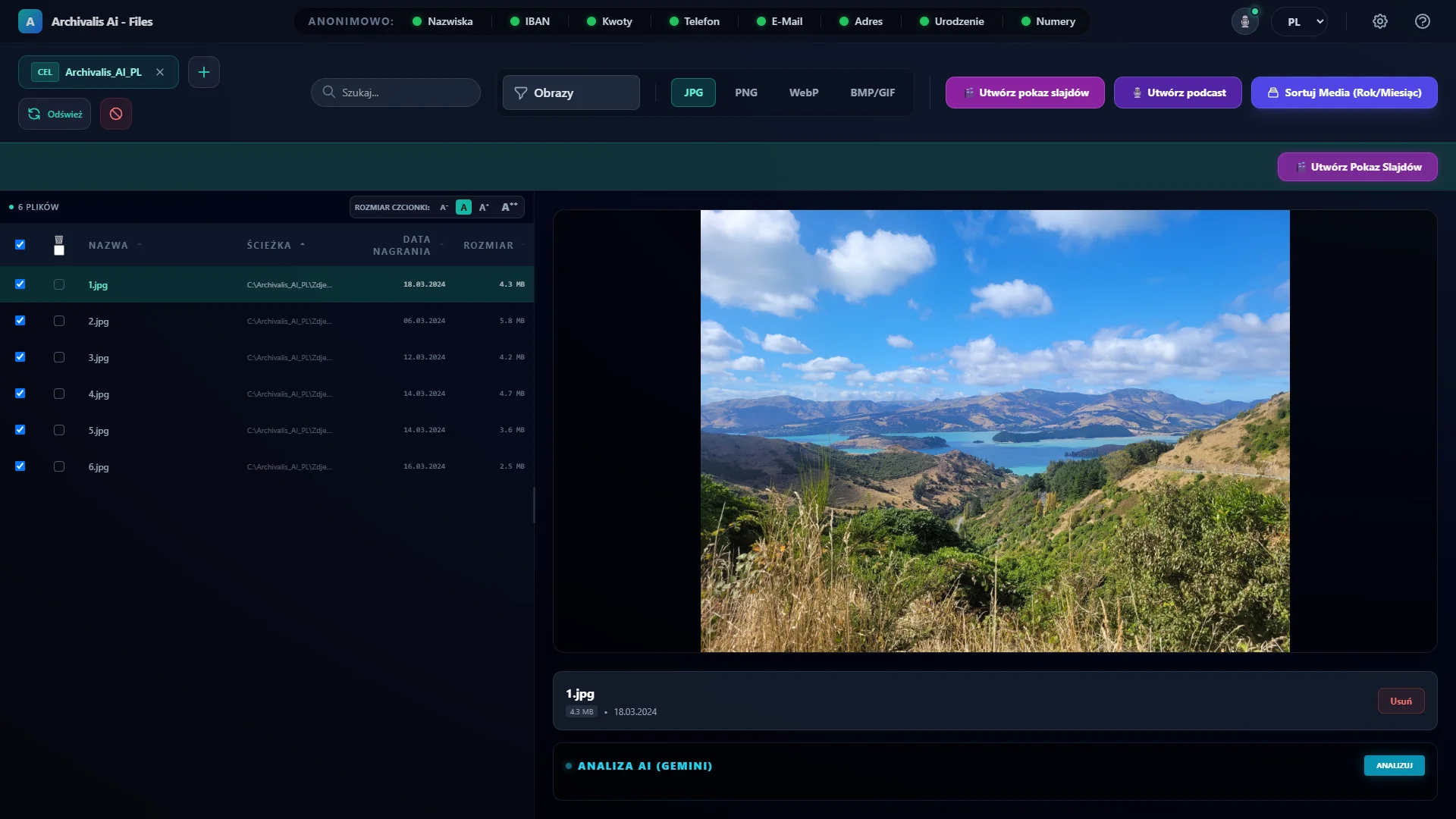This screenshot has height=819, width=1456.
Task: Set largest font size A++ button
Action: [x=510, y=207]
